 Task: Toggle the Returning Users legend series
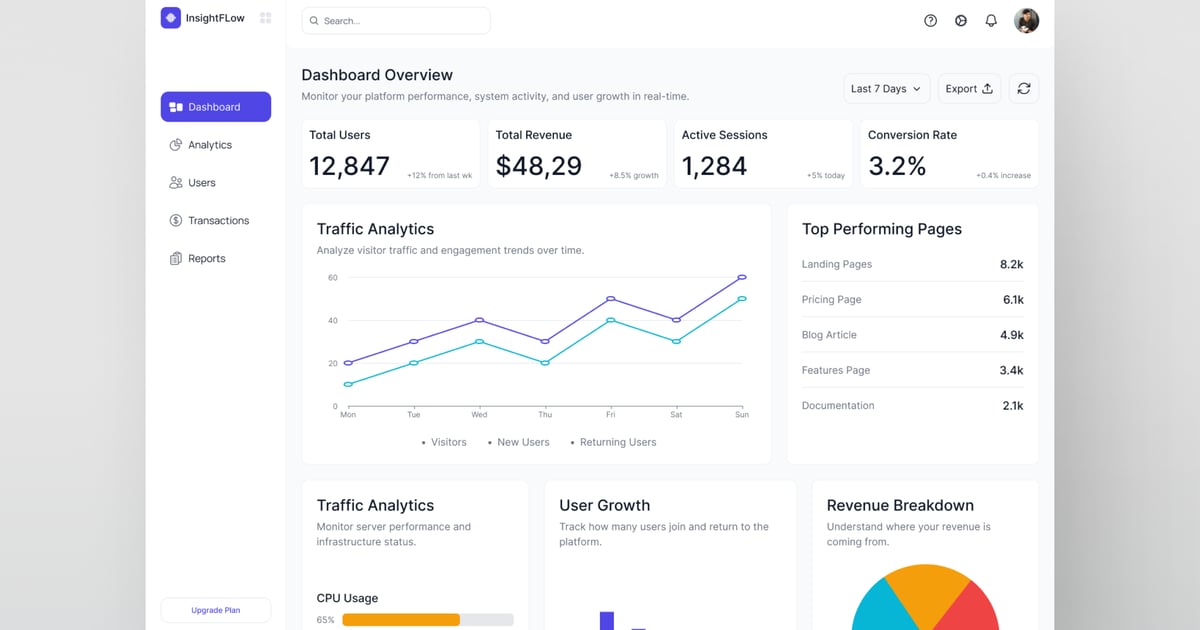tap(617, 442)
